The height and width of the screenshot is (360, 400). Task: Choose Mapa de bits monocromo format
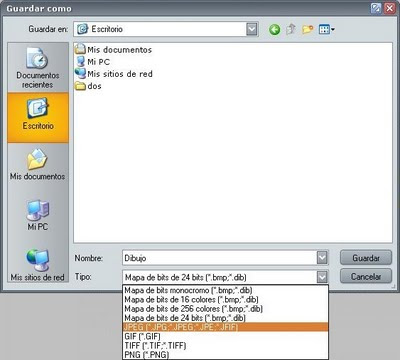[225, 290]
